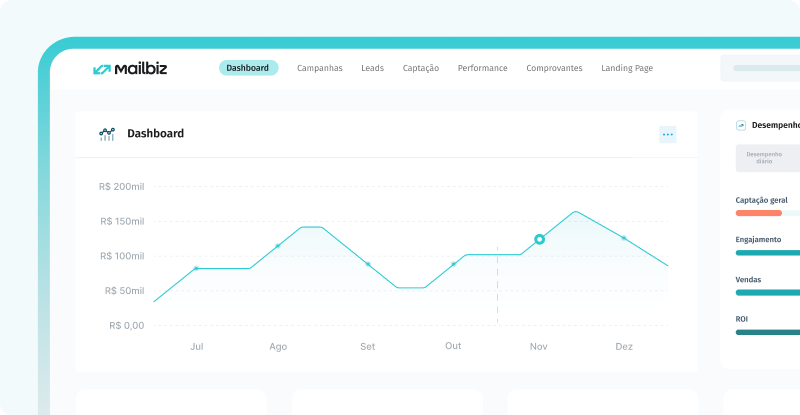Open the Dashboard three-dot options menu

click(668, 135)
